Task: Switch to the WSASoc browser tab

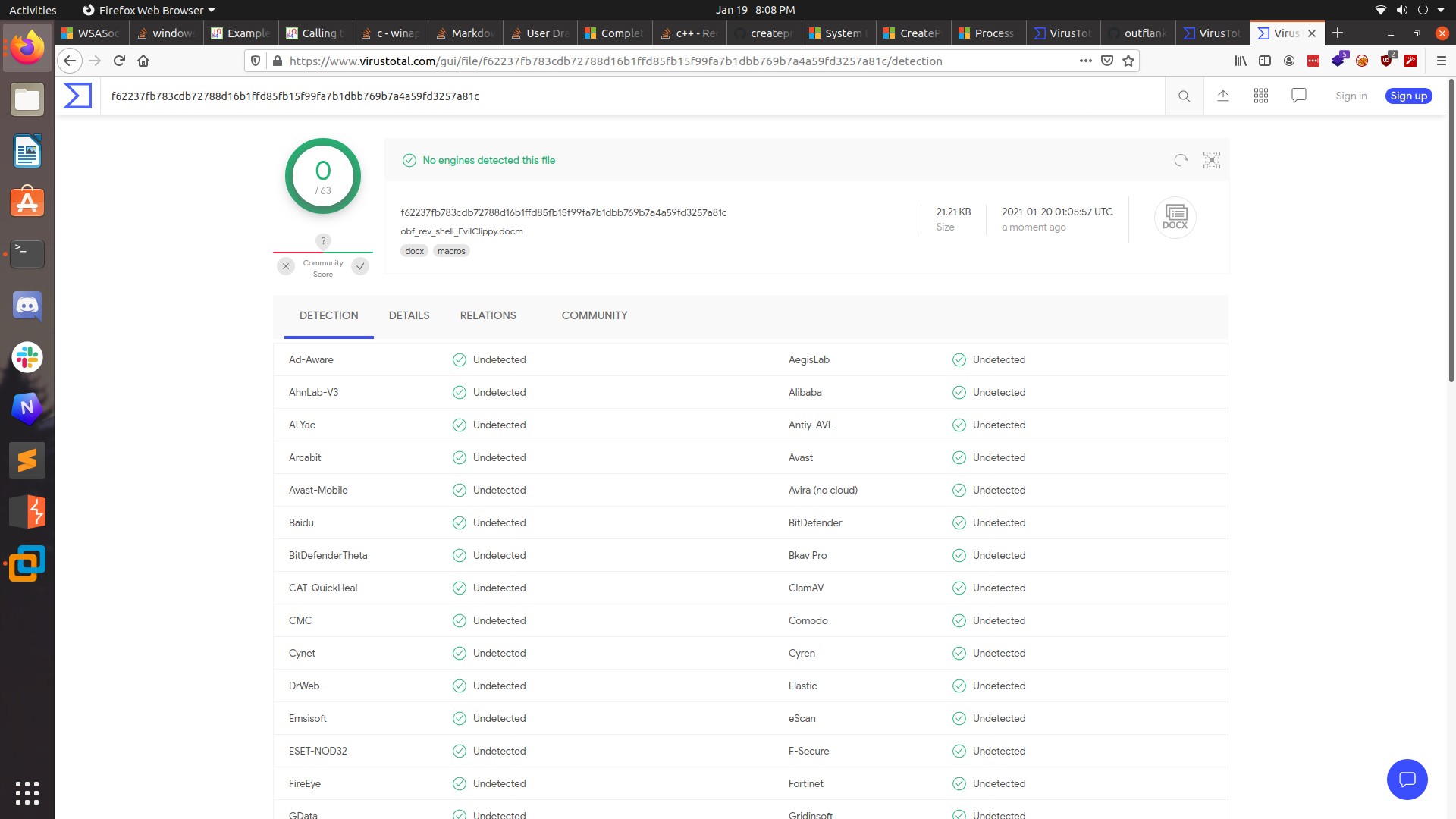Action: tap(92, 33)
